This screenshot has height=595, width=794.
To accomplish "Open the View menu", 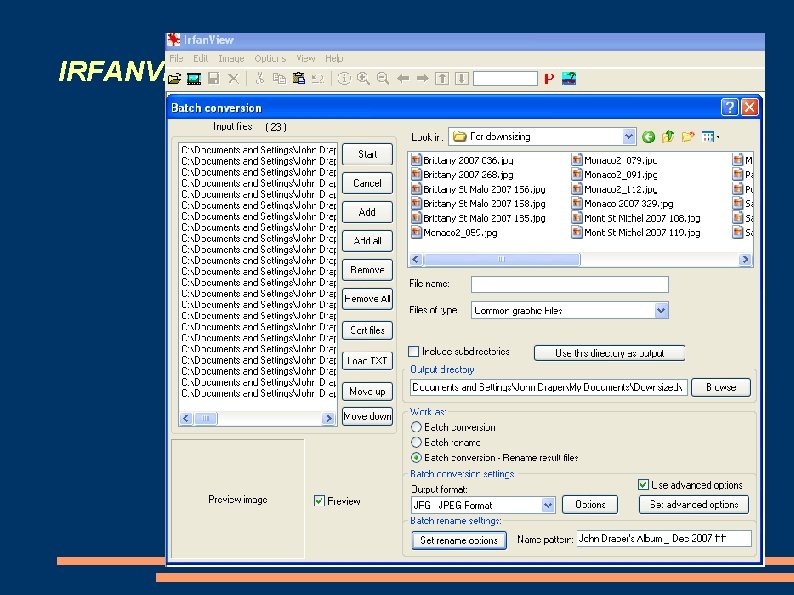I will (x=306, y=58).
